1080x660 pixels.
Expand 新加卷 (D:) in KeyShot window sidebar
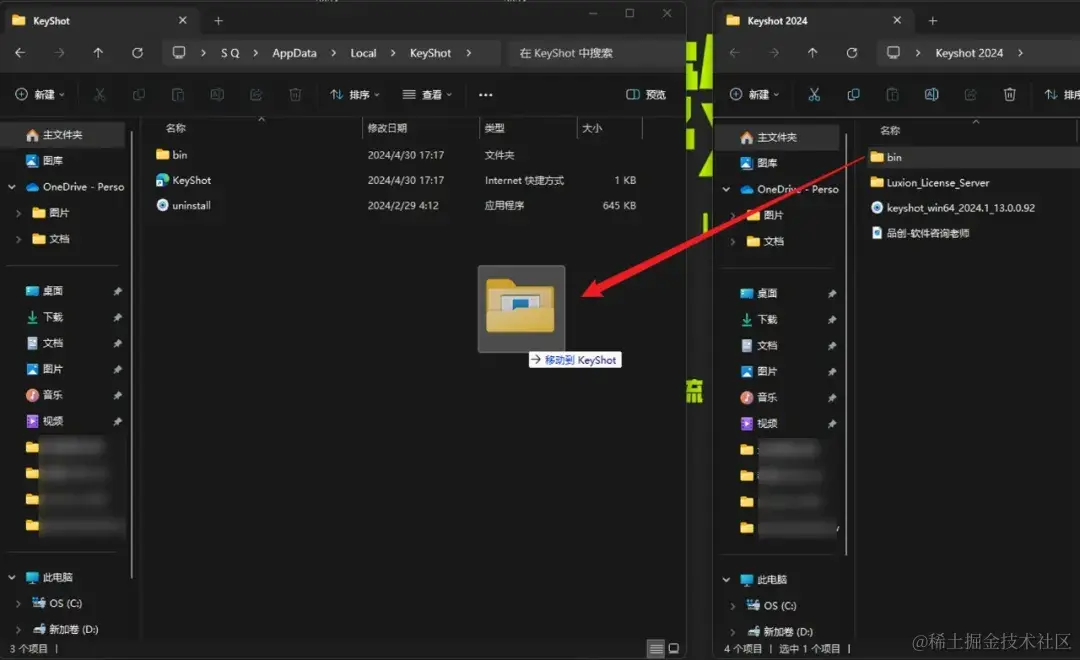tap(19, 629)
